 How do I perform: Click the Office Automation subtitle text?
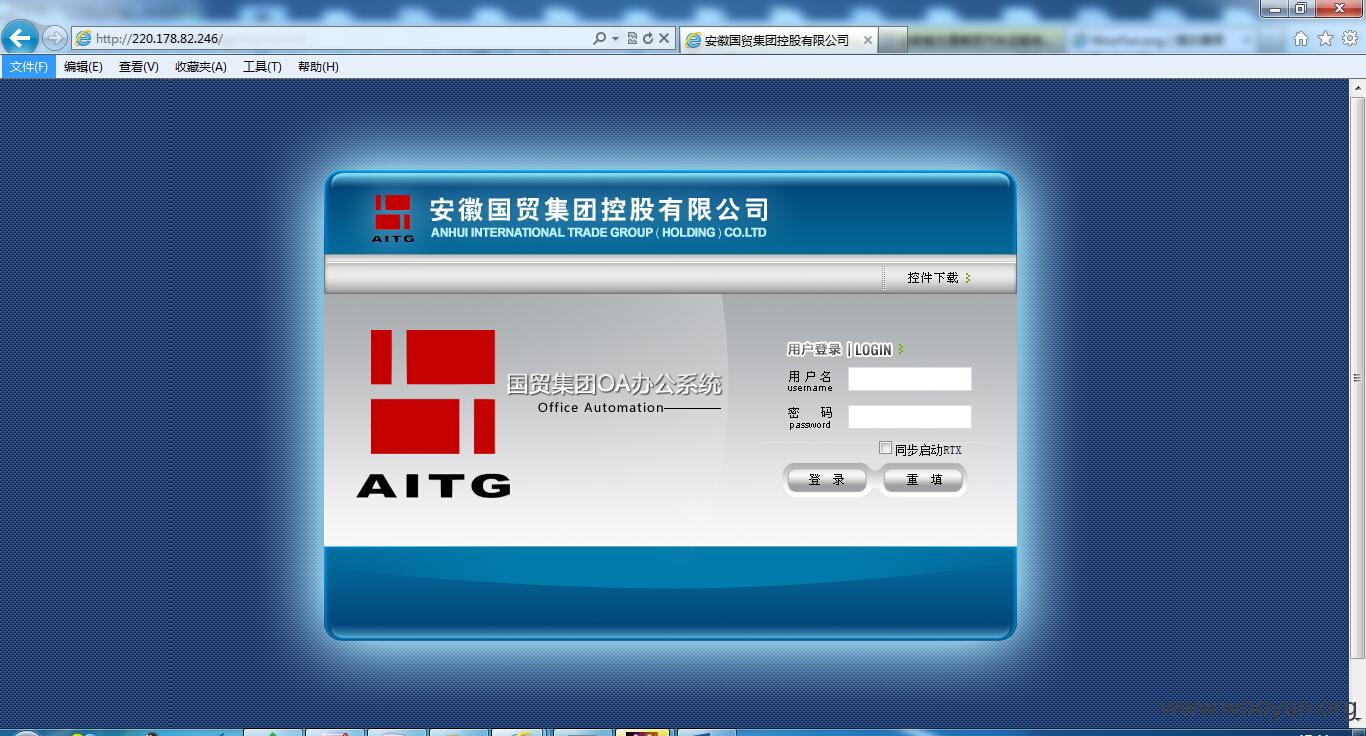point(601,408)
